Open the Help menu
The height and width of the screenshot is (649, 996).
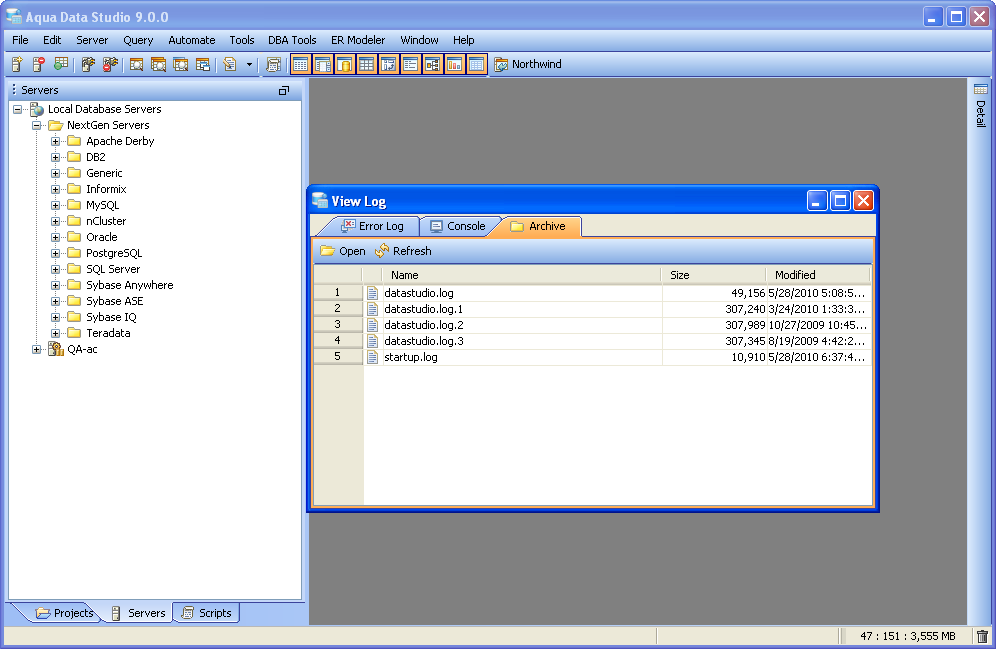[x=464, y=40]
